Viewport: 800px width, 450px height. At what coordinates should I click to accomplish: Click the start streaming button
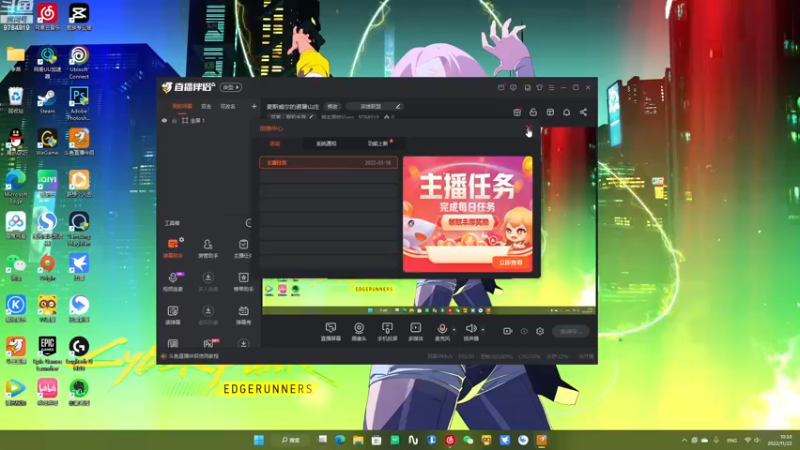pos(570,331)
